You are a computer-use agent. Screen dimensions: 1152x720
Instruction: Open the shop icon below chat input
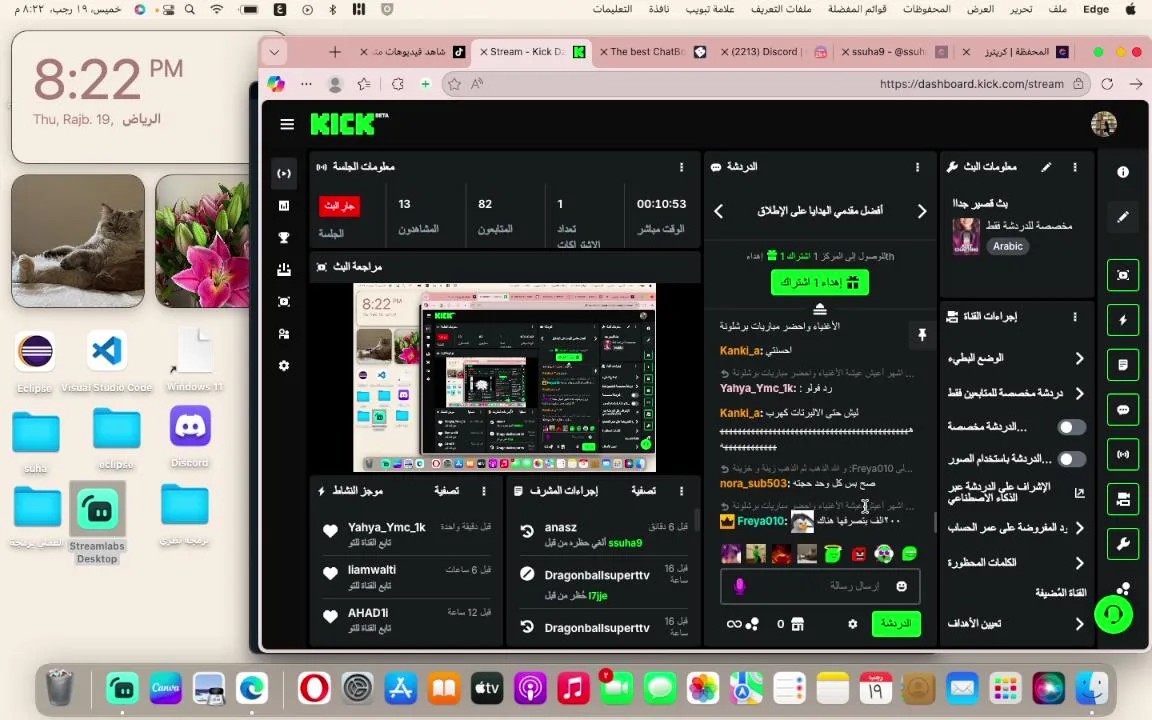(x=798, y=624)
